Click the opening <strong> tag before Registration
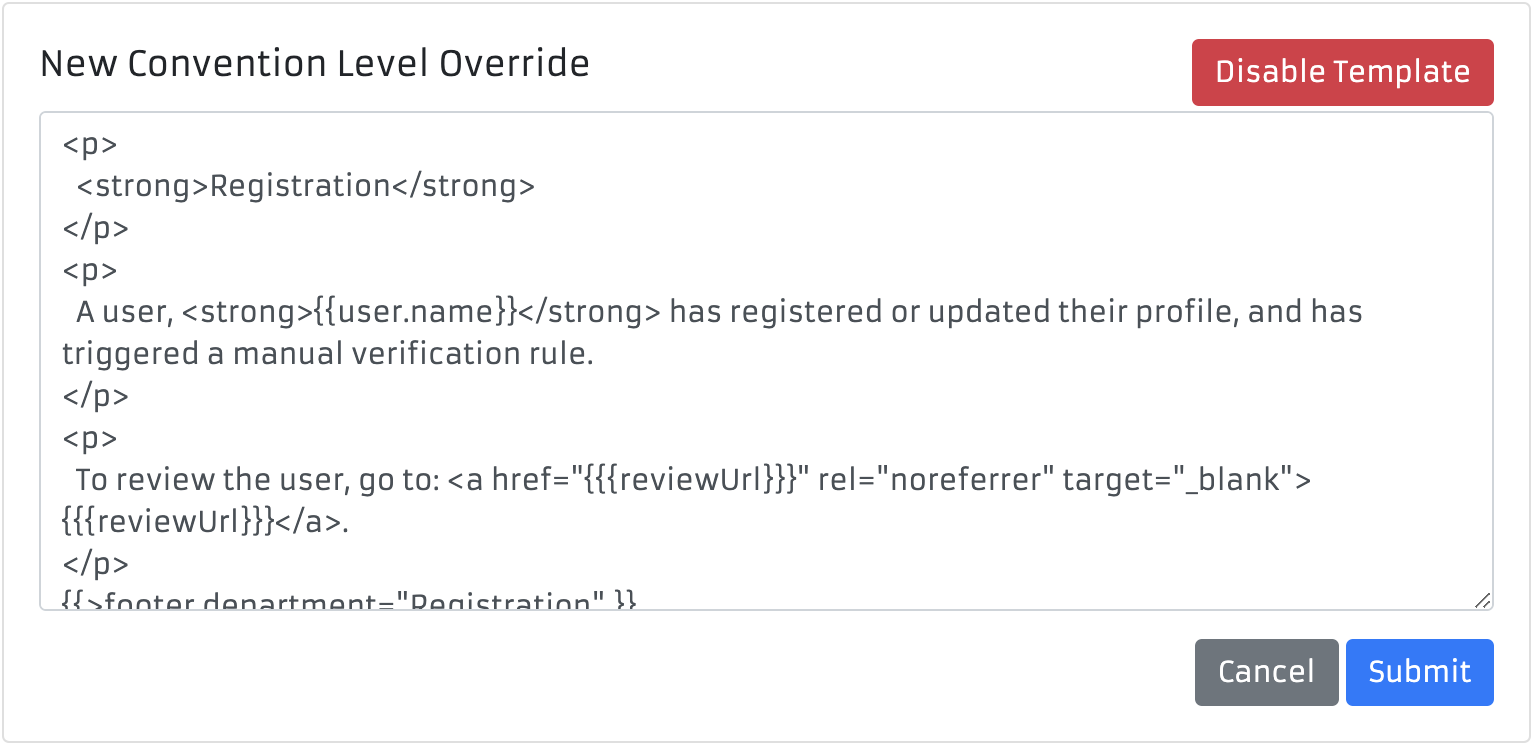This screenshot has width=1534, height=746. pos(143,186)
